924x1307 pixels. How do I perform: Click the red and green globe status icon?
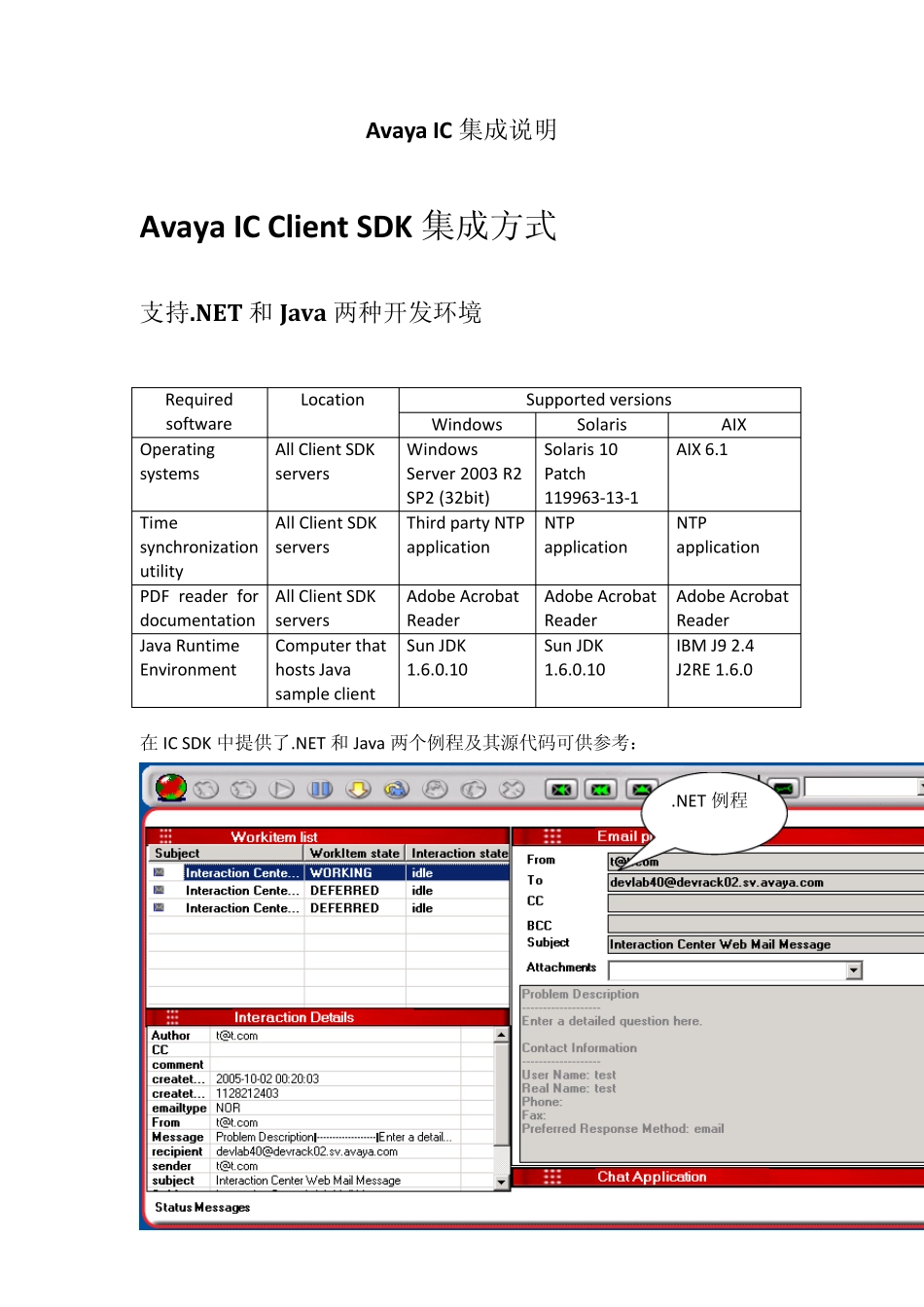171,788
